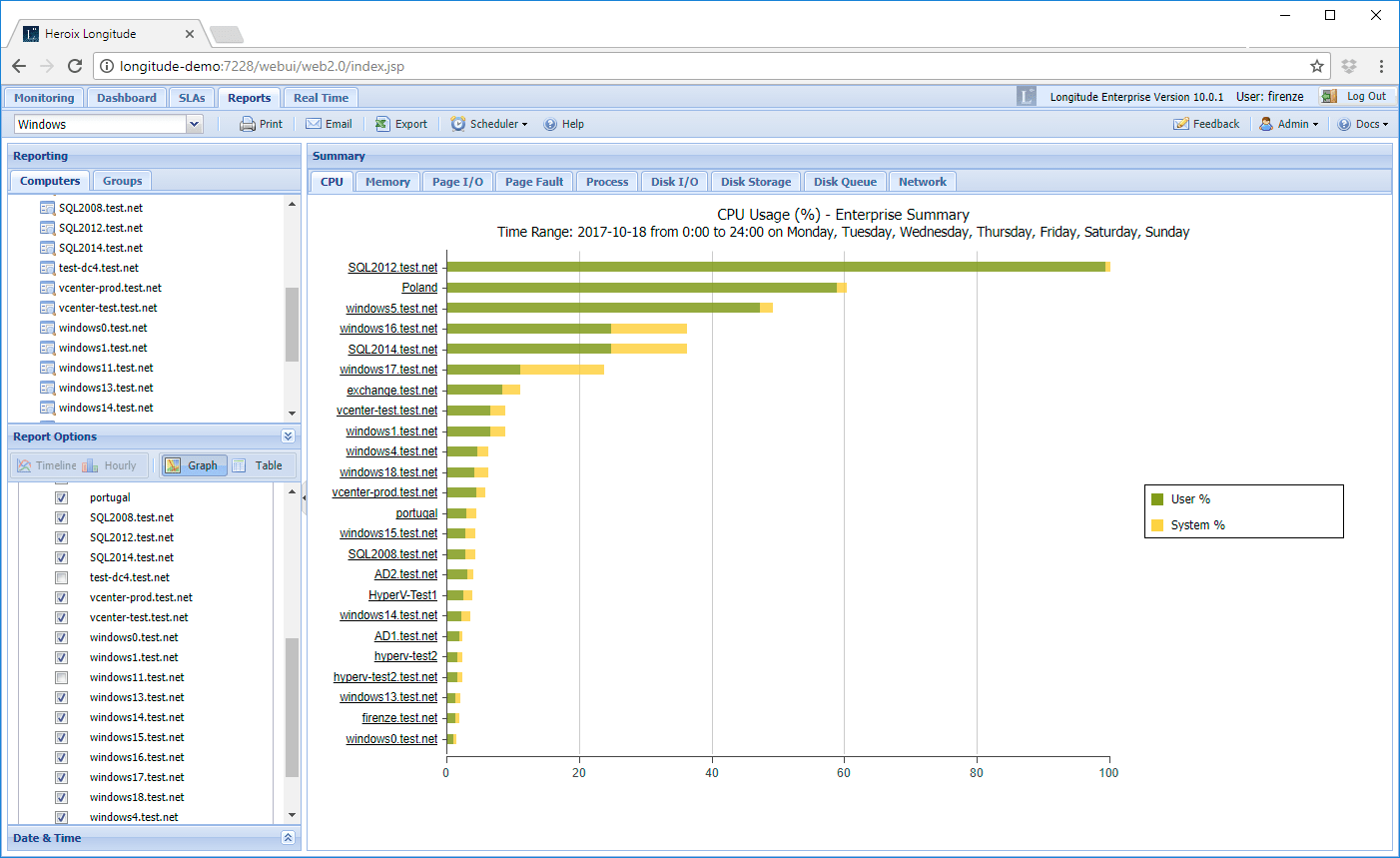Image resolution: width=1400 pixels, height=858 pixels.
Task: Expand the Admin dropdown menu
Action: click(1289, 124)
